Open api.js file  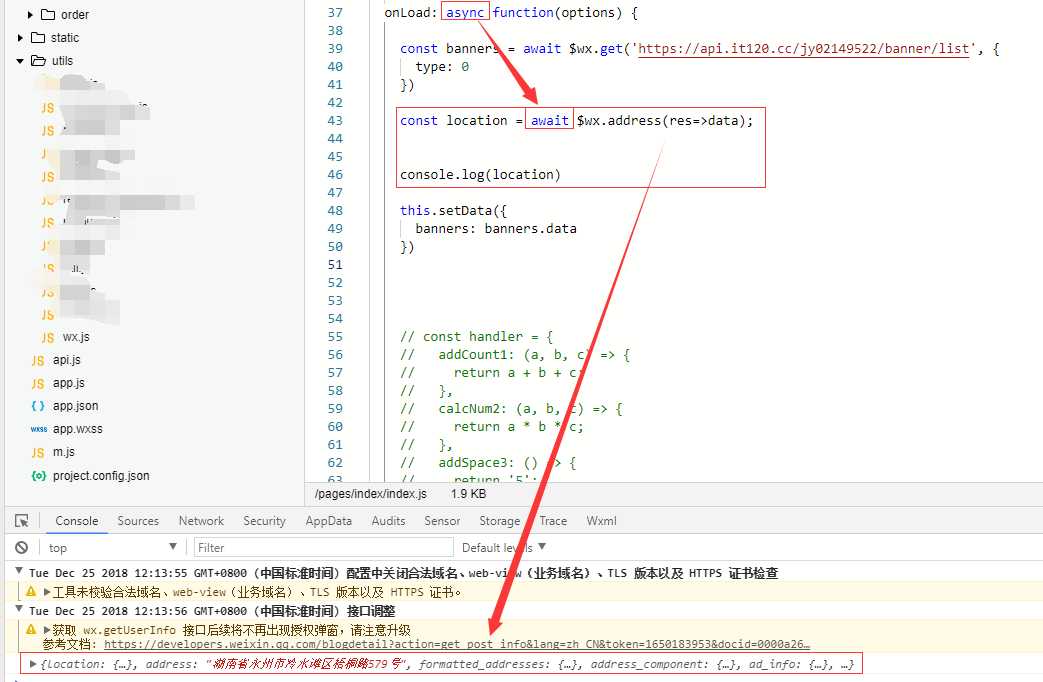(67, 360)
